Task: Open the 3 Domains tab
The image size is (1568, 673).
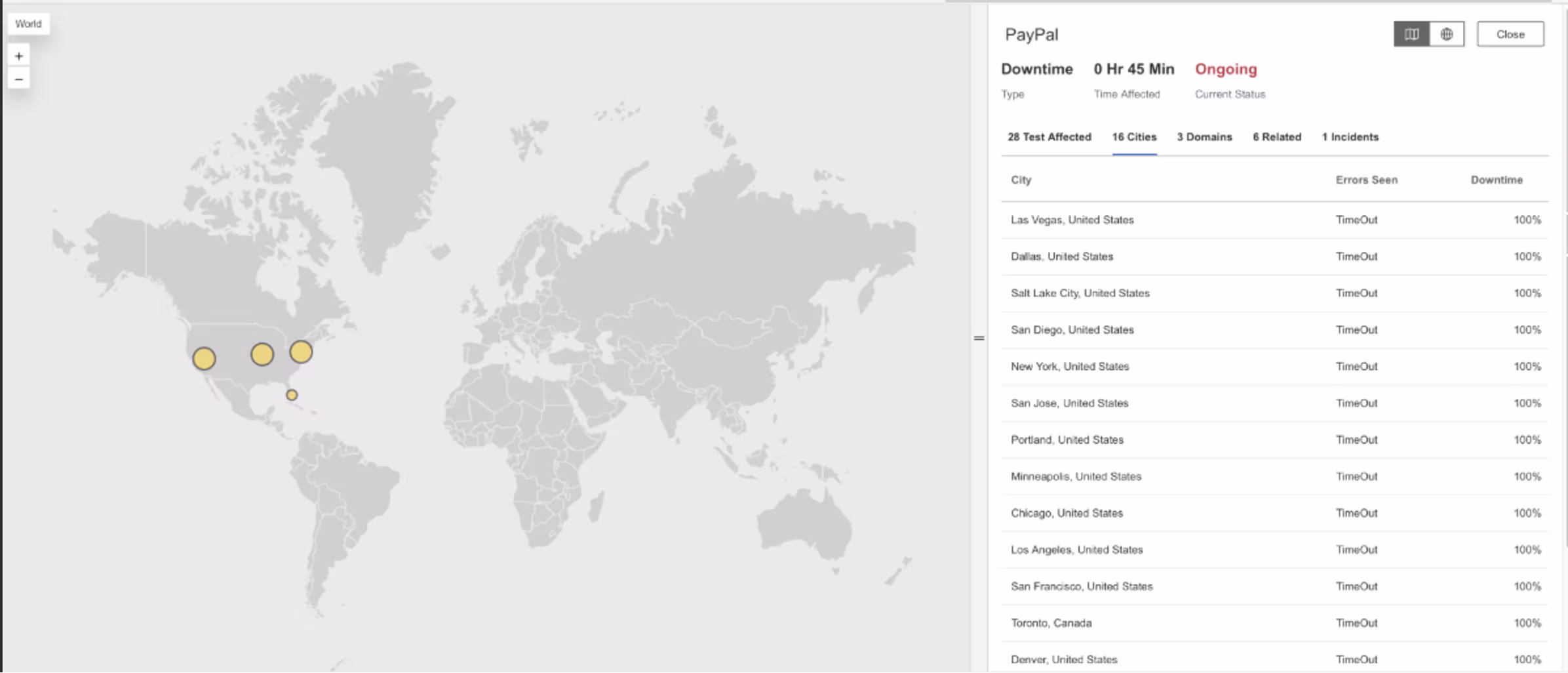Action: point(1204,137)
